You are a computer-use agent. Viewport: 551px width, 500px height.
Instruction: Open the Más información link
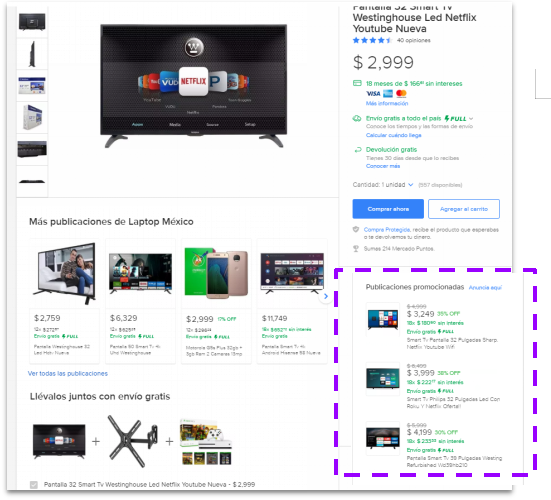(387, 103)
